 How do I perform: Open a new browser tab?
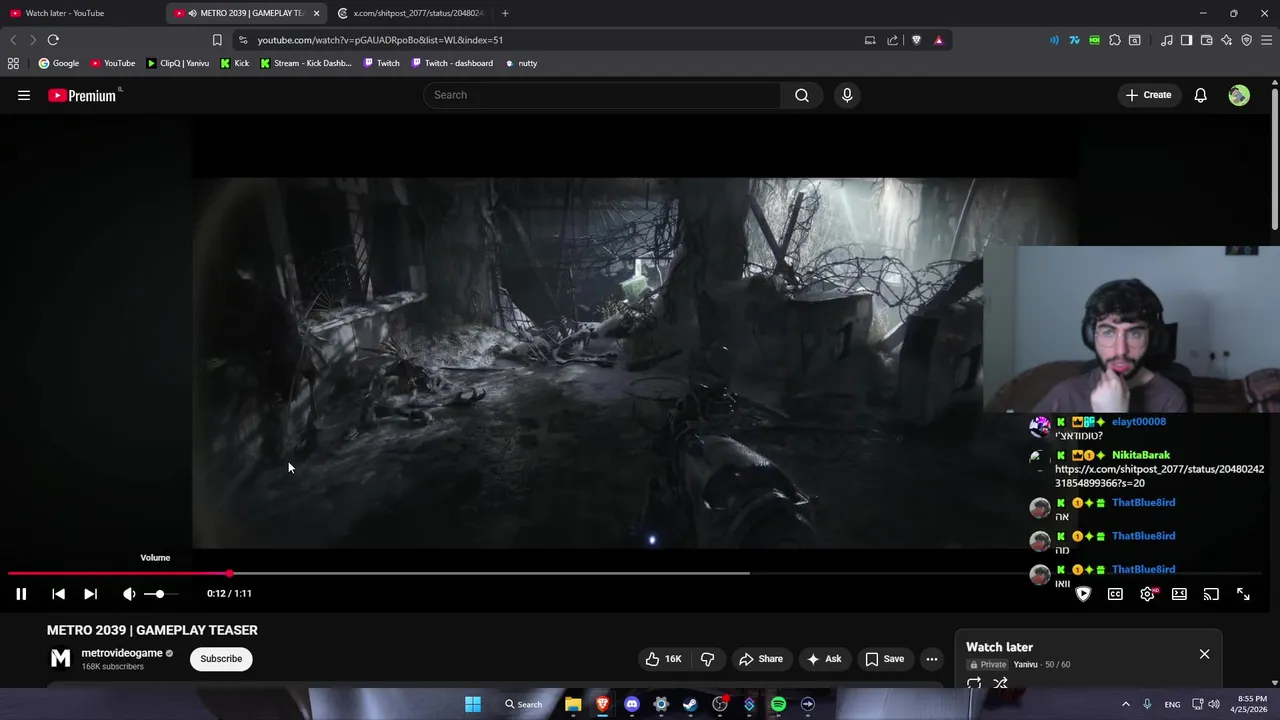[x=505, y=13]
